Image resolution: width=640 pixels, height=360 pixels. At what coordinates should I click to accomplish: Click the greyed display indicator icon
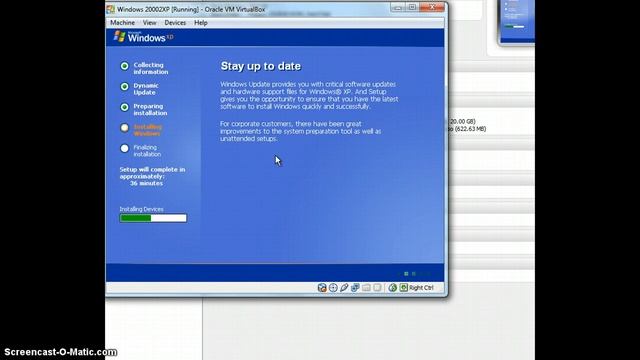click(377, 288)
